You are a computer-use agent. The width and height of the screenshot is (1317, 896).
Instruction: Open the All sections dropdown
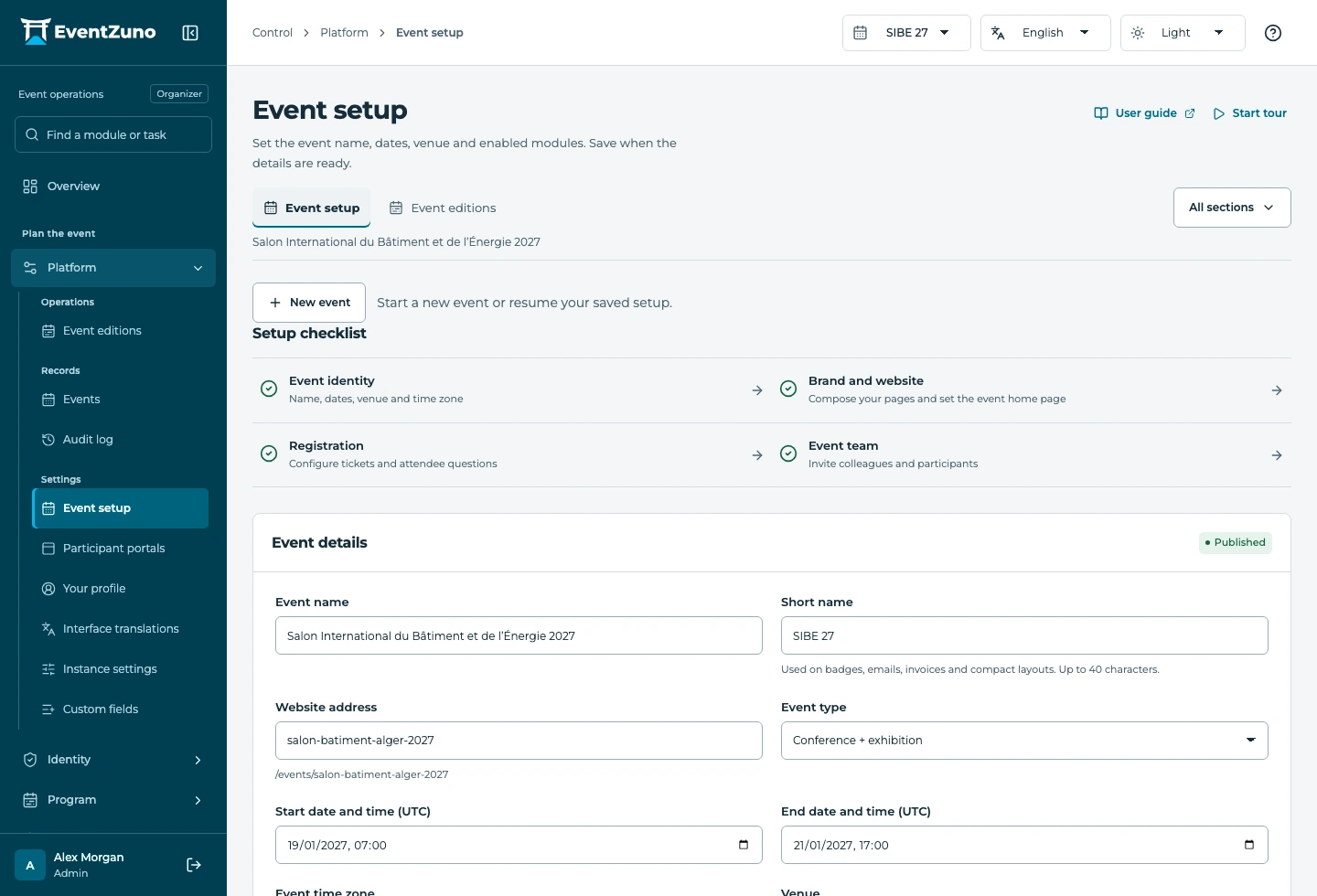[x=1232, y=208]
